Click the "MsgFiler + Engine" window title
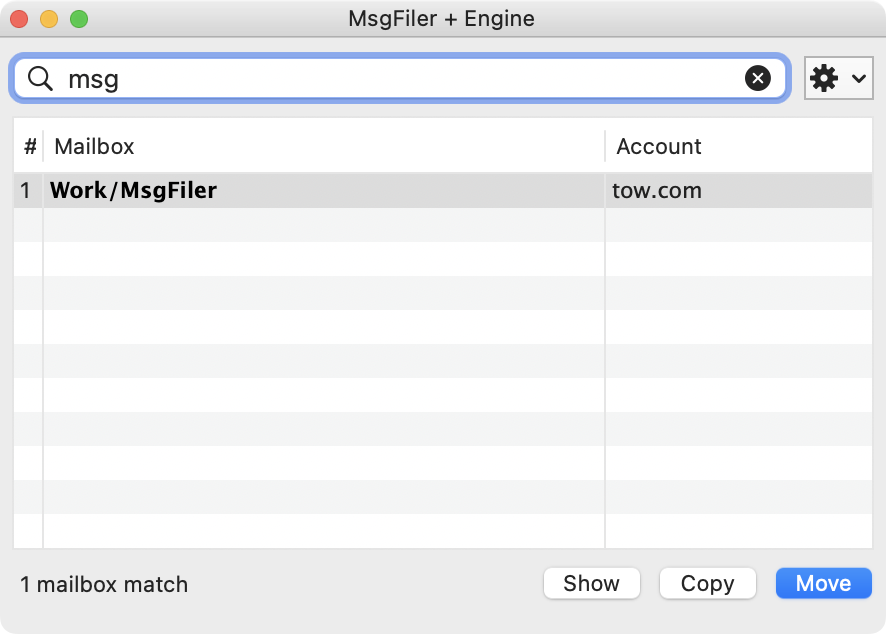This screenshot has width=886, height=634. [x=441, y=19]
